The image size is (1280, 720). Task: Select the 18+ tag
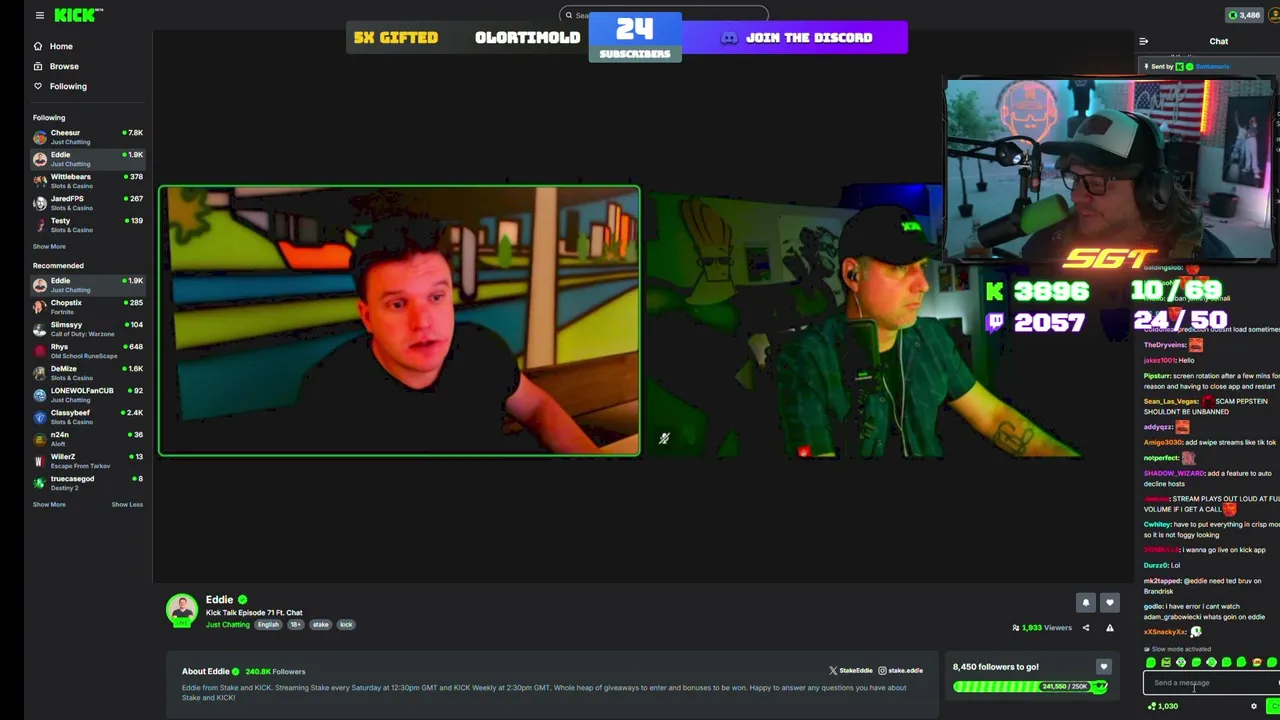pyautogui.click(x=296, y=625)
